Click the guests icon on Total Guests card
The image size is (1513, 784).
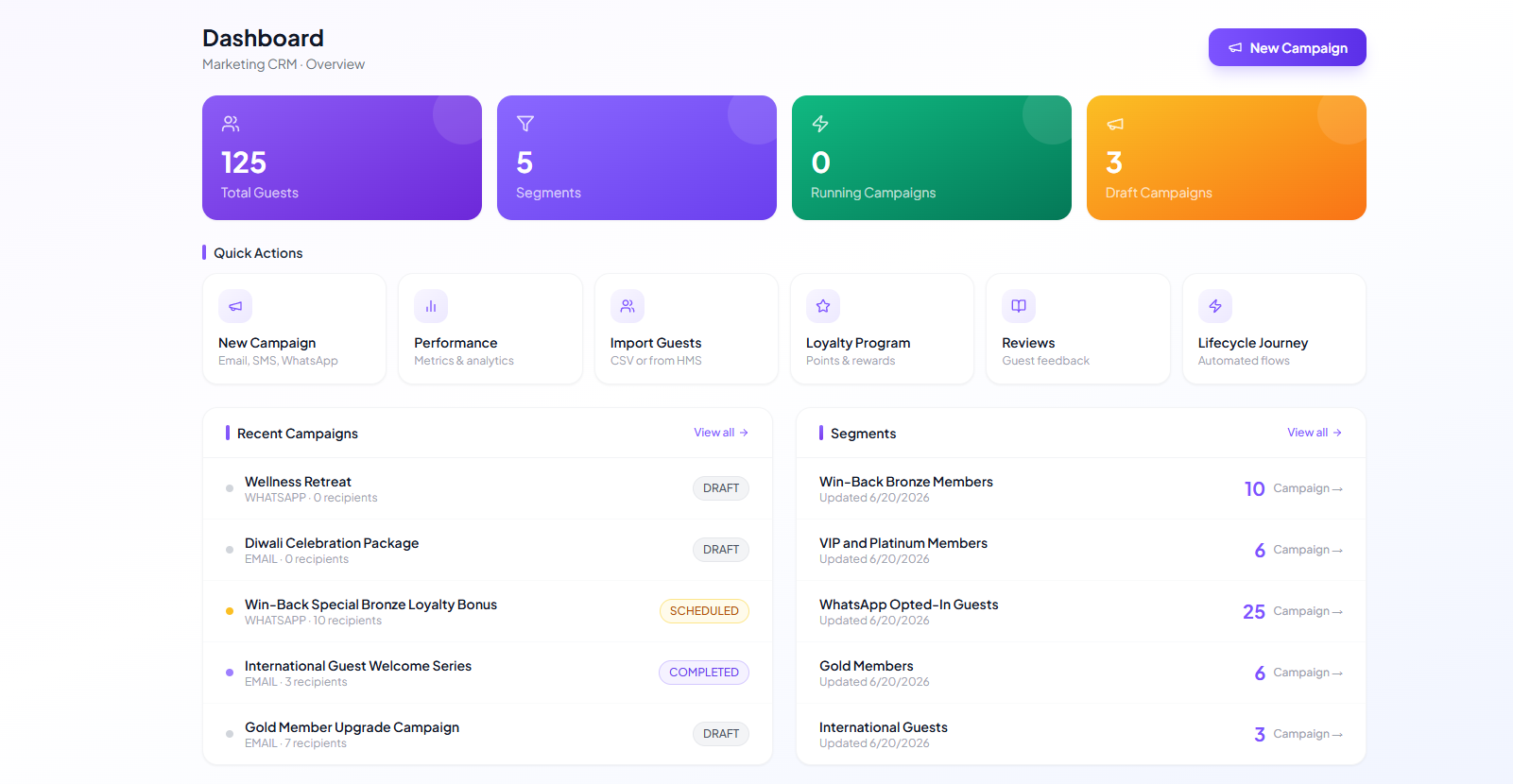click(x=231, y=124)
